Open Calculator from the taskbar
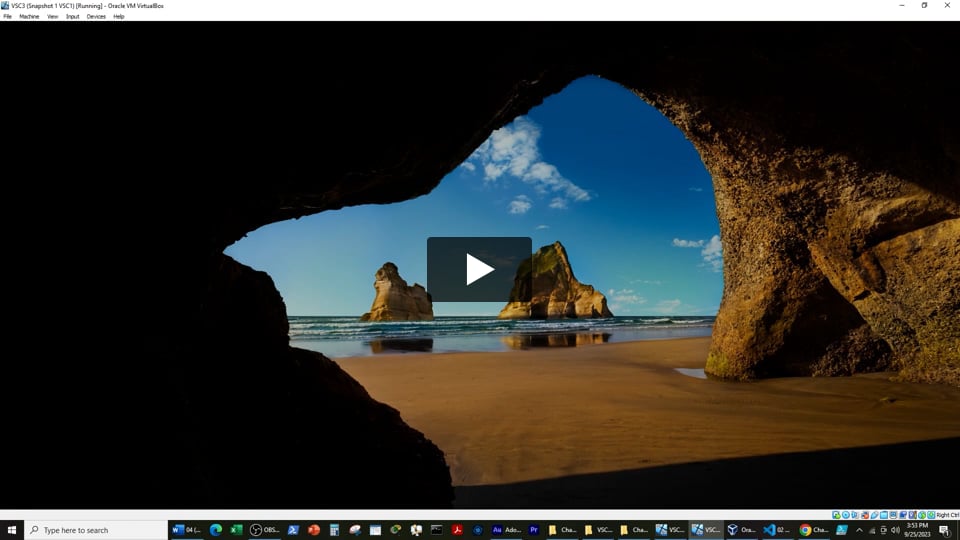This screenshot has height=540, width=960. pyautogui.click(x=334, y=530)
